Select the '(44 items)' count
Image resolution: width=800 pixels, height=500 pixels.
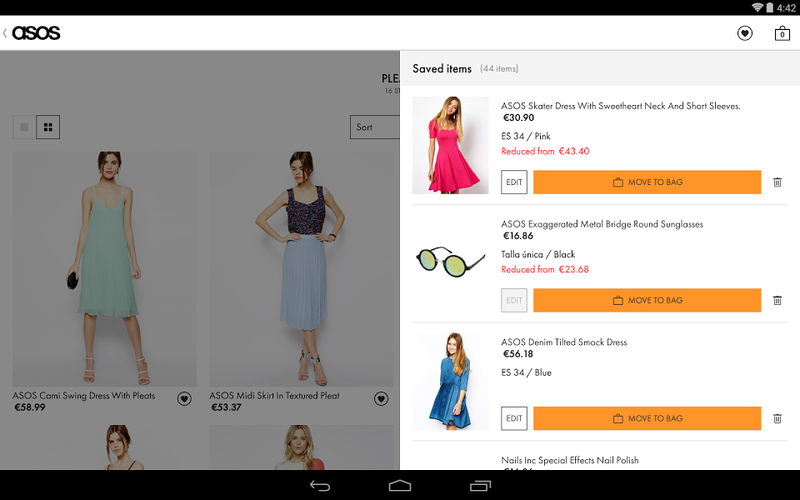point(499,68)
